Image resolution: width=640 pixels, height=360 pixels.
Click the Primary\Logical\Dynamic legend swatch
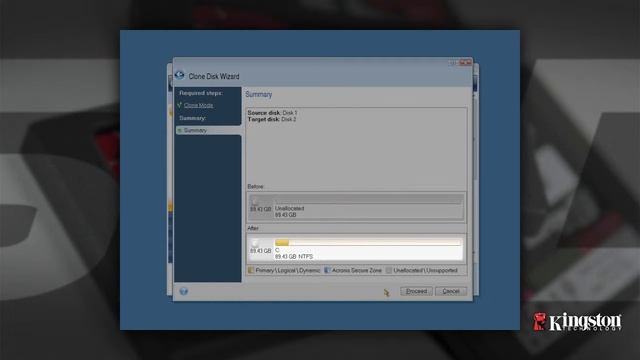pos(251,270)
